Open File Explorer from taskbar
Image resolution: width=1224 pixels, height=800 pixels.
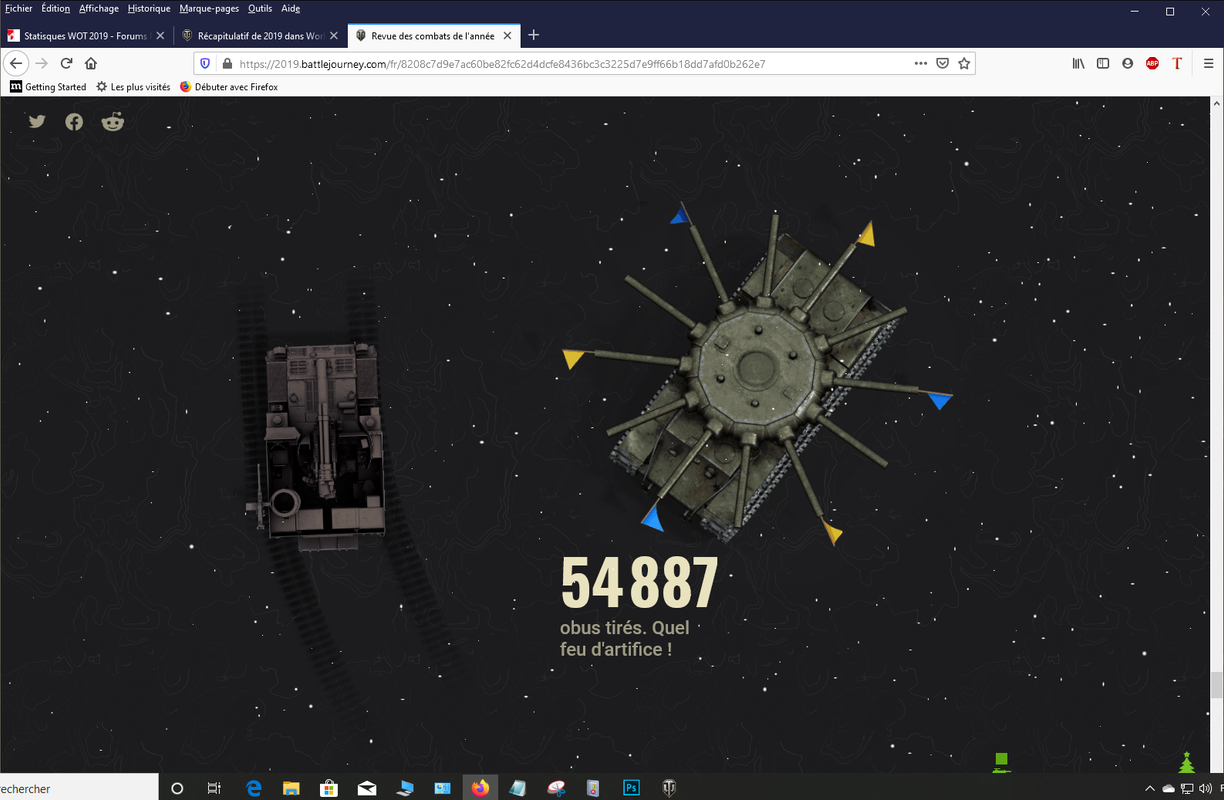pos(291,788)
